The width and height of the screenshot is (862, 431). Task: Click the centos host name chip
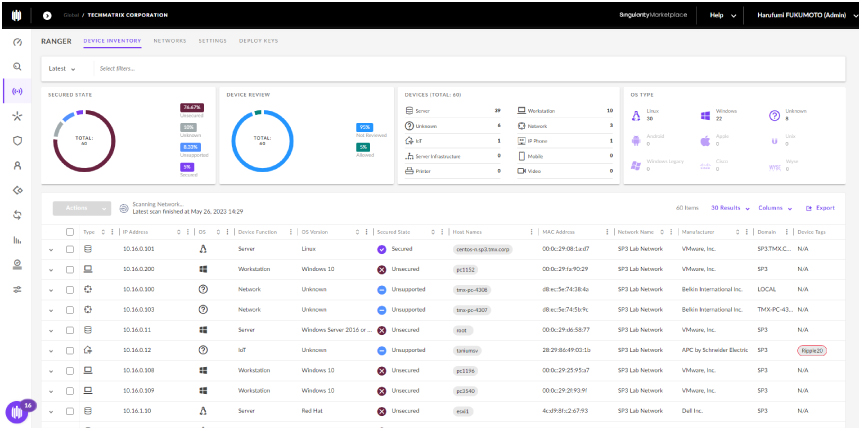[483, 249]
